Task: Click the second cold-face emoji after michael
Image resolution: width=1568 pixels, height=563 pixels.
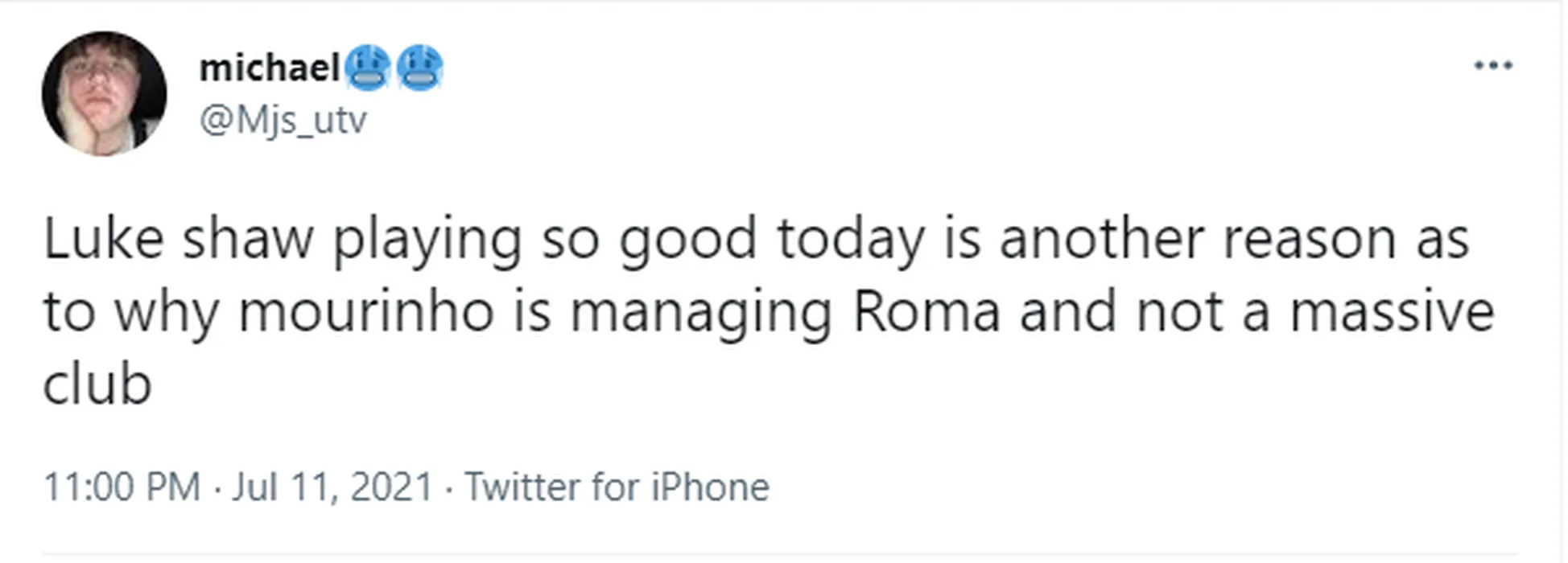Action: point(419,68)
